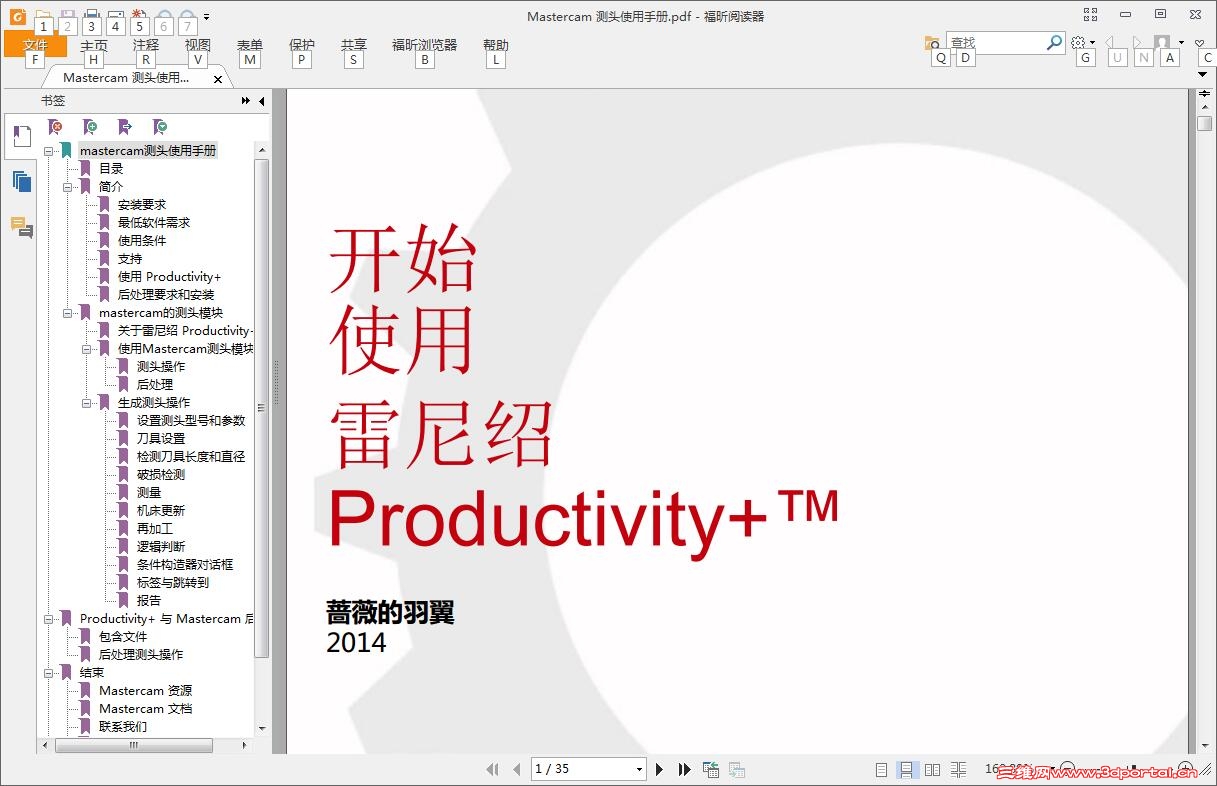Jump to the last page button
This screenshot has height=786, width=1217.
coord(685,769)
